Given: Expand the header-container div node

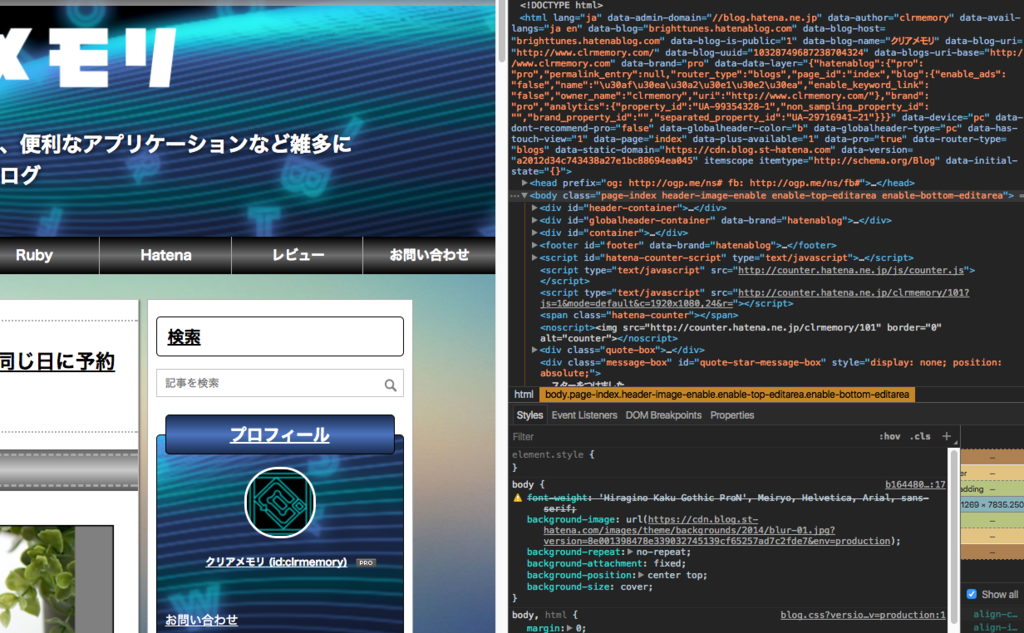Looking at the screenshot, I should click(534, 208).
